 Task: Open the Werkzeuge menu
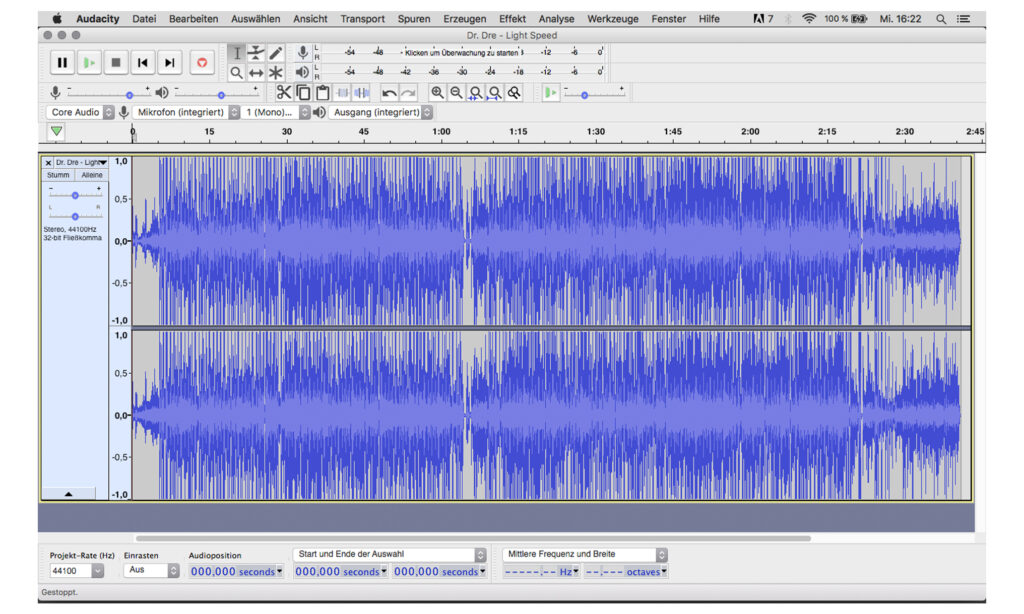[x=613, y=19]
